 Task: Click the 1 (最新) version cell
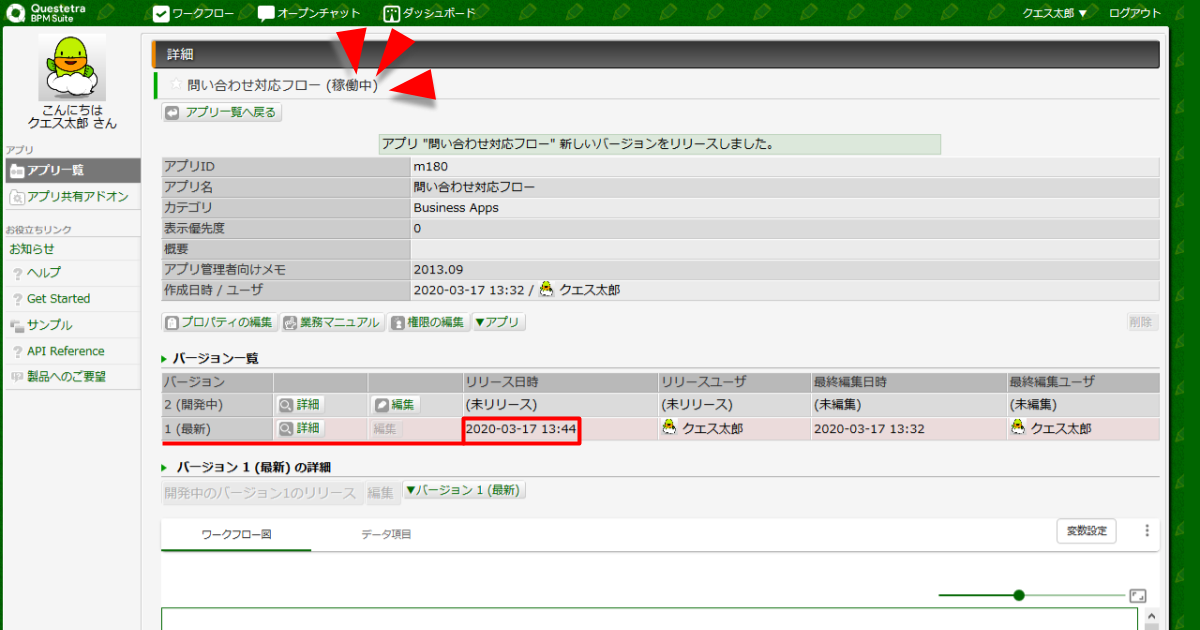217,429
